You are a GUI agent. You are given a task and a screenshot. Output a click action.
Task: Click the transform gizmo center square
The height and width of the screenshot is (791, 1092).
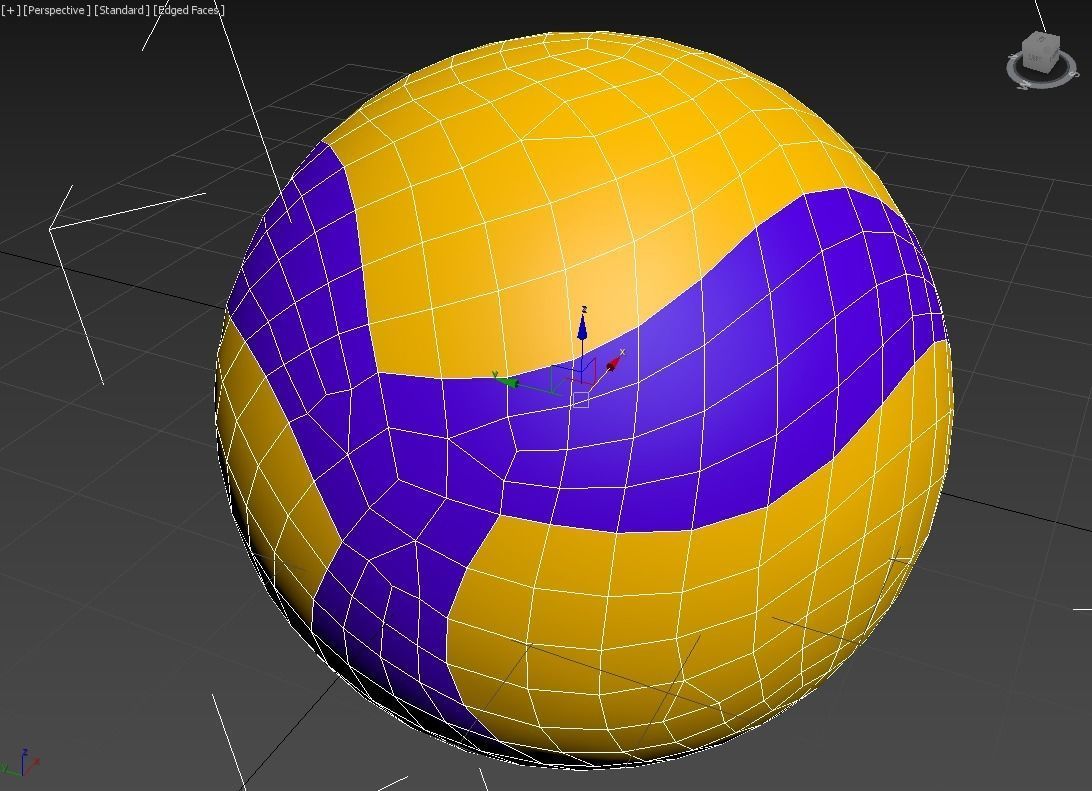click(x=581, y=400)
